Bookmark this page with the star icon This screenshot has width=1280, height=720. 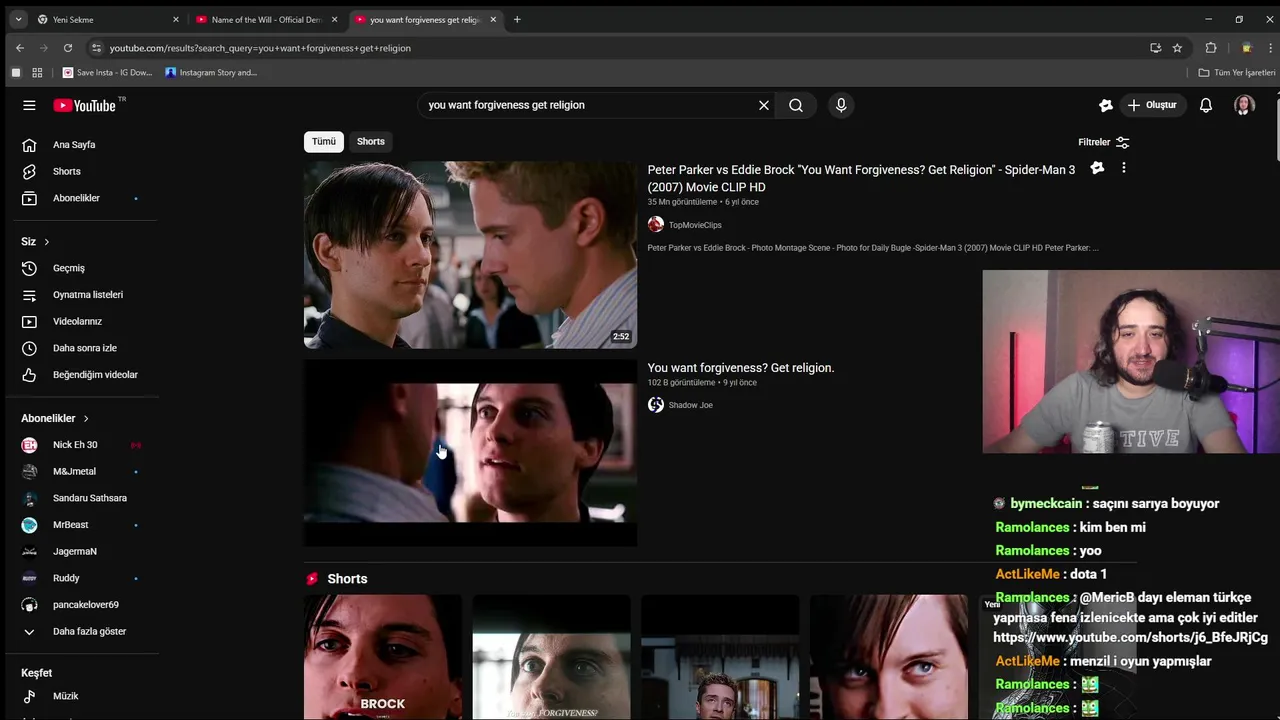1178,47
